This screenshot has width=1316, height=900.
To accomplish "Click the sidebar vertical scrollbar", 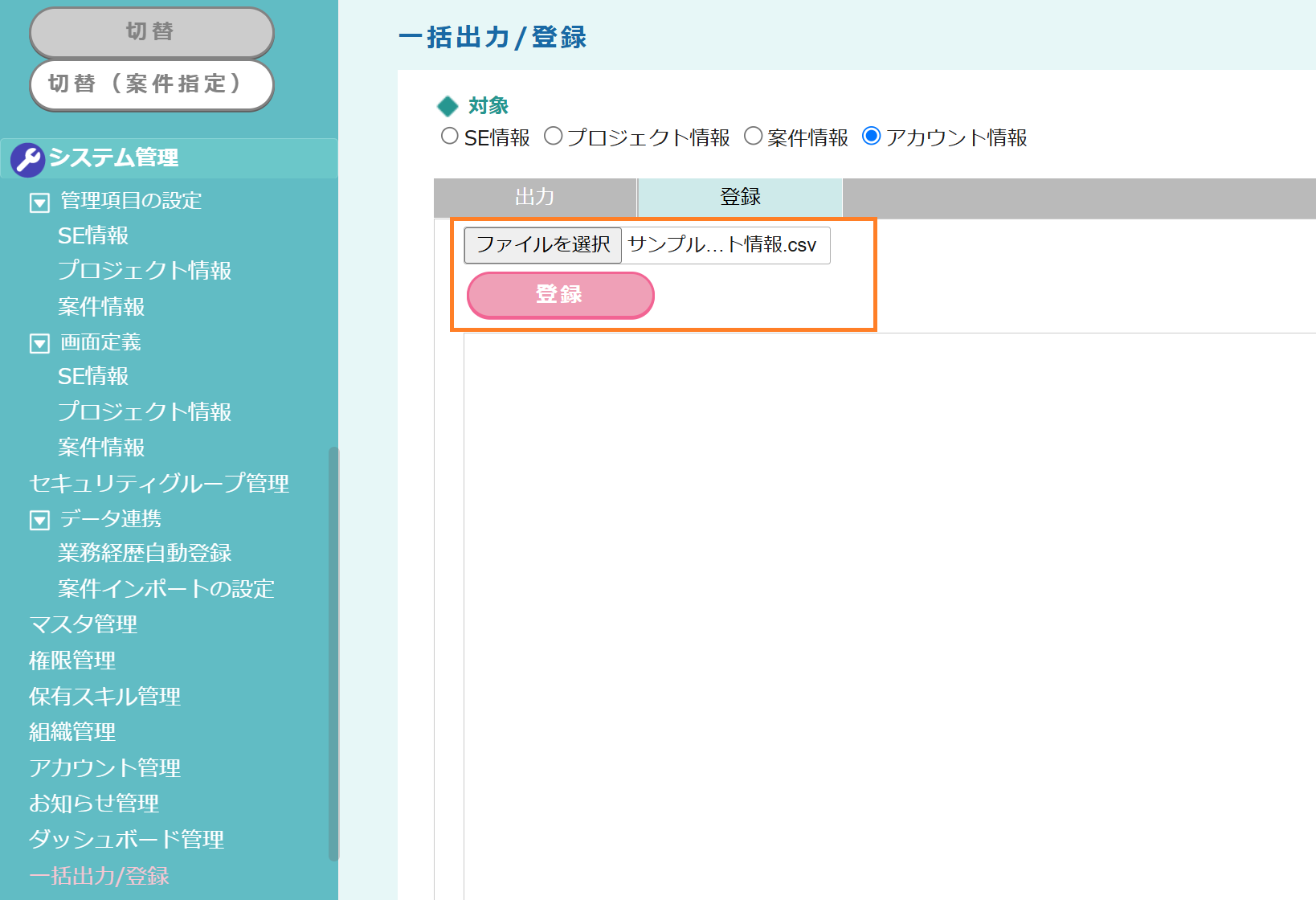I will (333, 652).
